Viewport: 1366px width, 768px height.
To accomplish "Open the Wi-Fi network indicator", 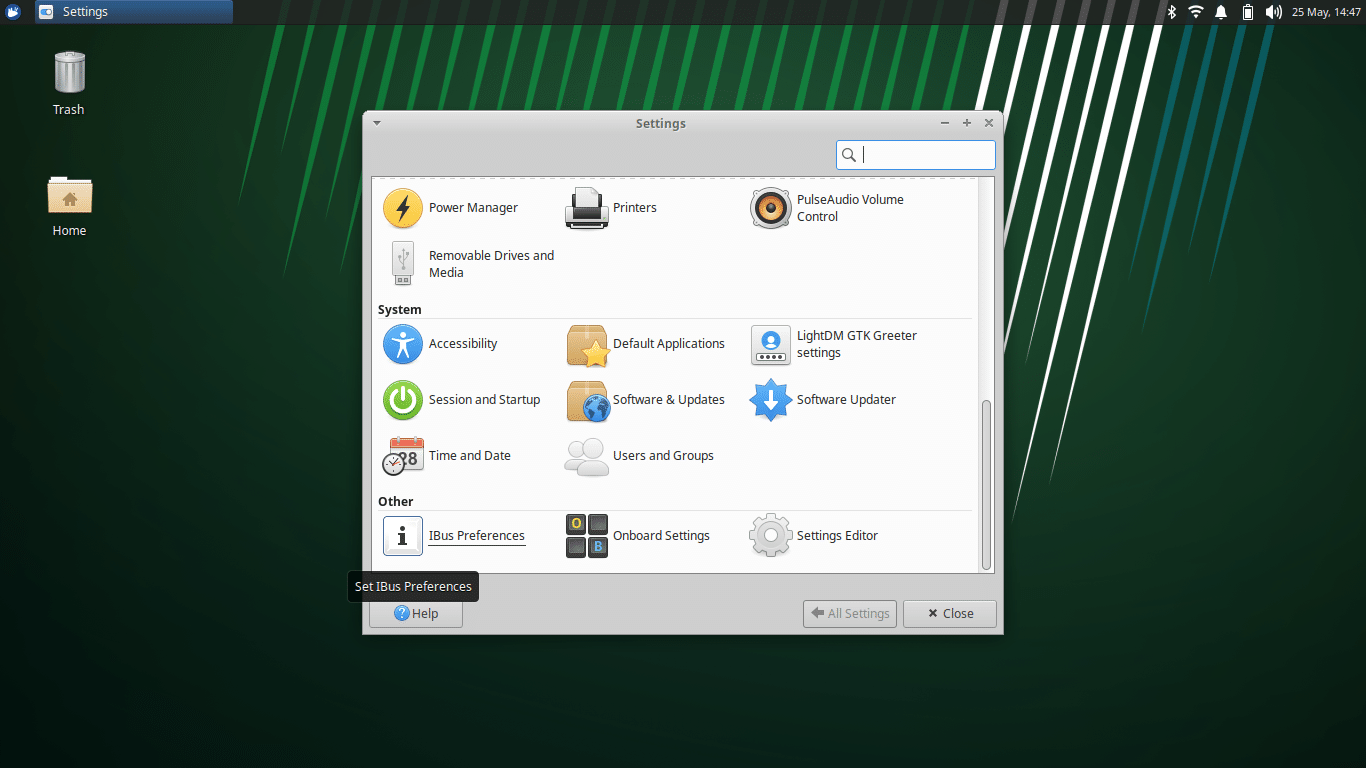I will tap(1196, 12).
